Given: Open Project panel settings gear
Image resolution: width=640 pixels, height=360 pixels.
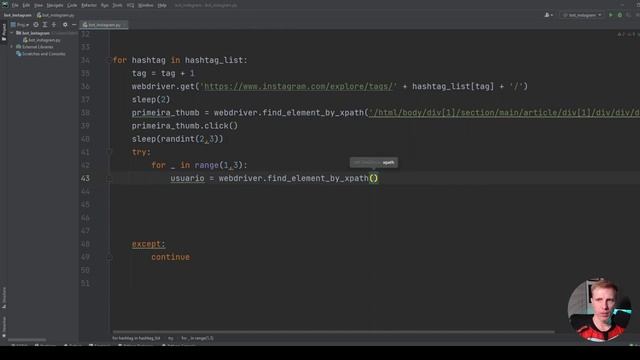Looking at the screenshot, I should coord(65,25).
